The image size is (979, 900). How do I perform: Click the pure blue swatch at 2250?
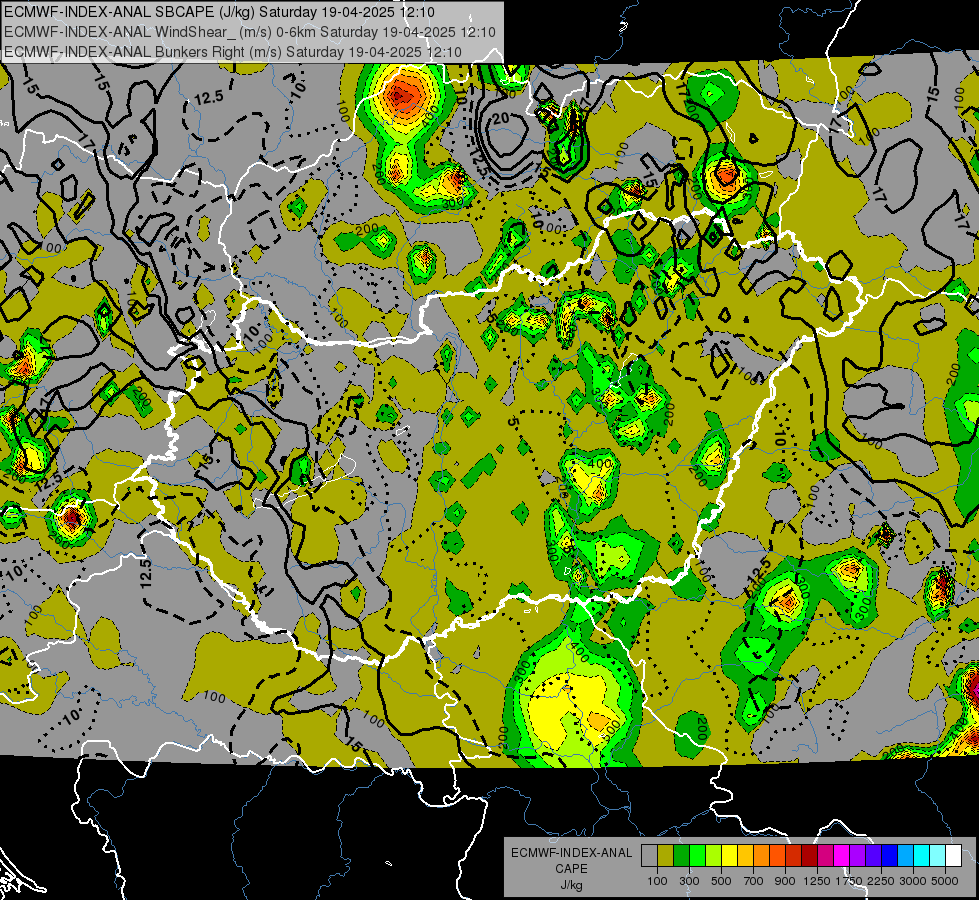[890, 855]
